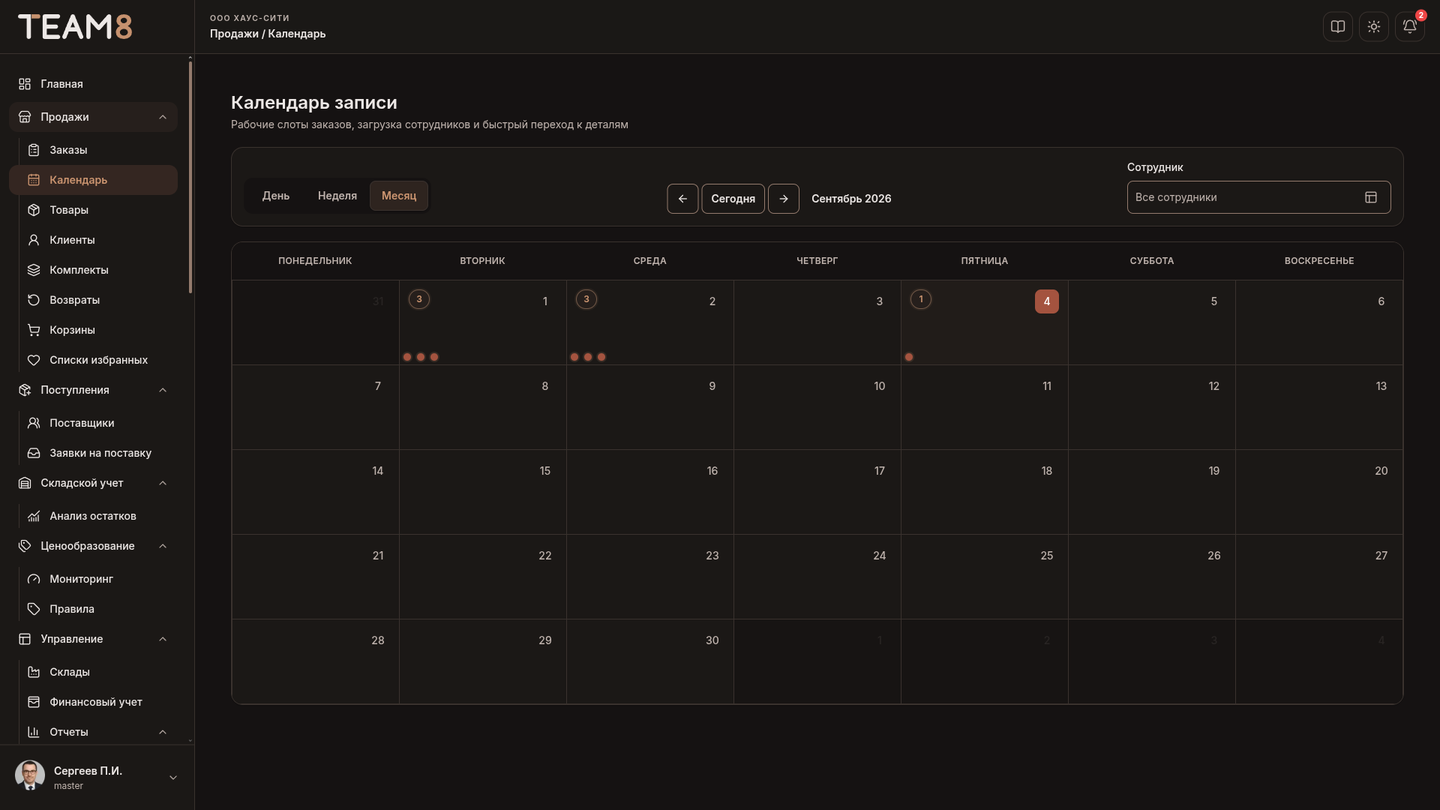Image resolution: width=1440 pixels, height=810 pixels.
Task: Click the Сегодня button
Action: click(x=733, y=198)
